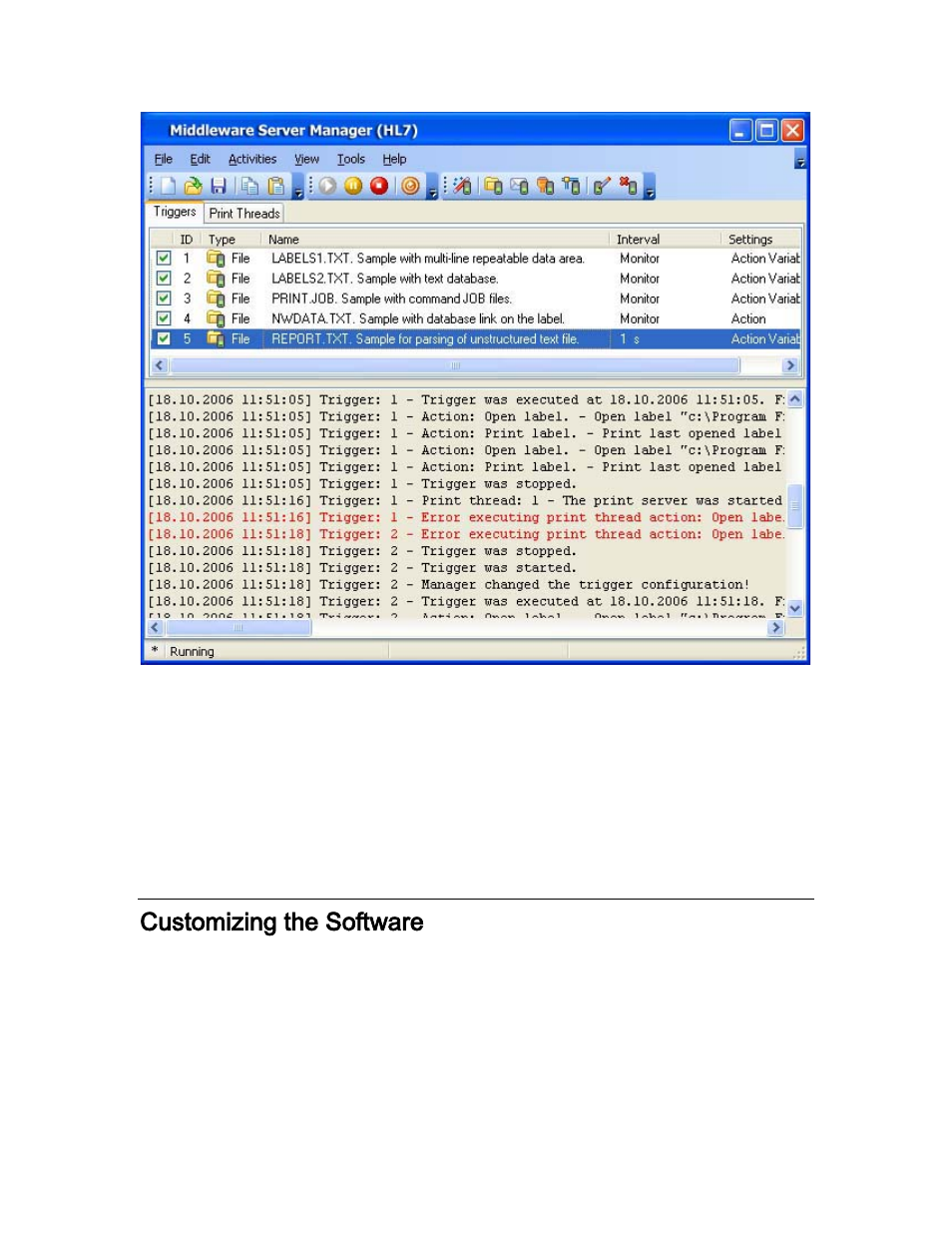This screenshot has height=1233, width=952.
Task: Click log pane scroll right arrow
Action: point(776,628)
